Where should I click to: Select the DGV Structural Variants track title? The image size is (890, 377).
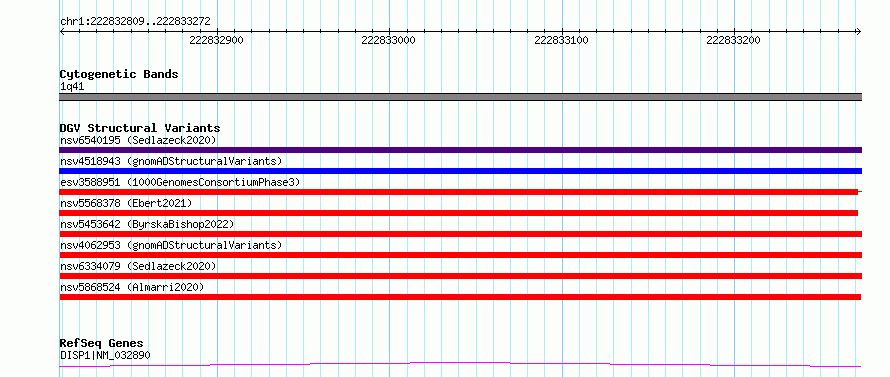140,128
